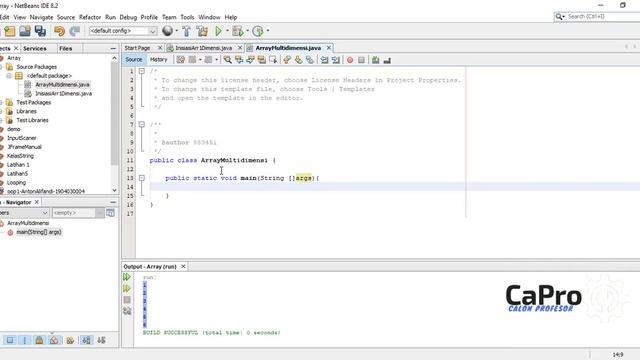Click the Save All icon

[40, 31]
